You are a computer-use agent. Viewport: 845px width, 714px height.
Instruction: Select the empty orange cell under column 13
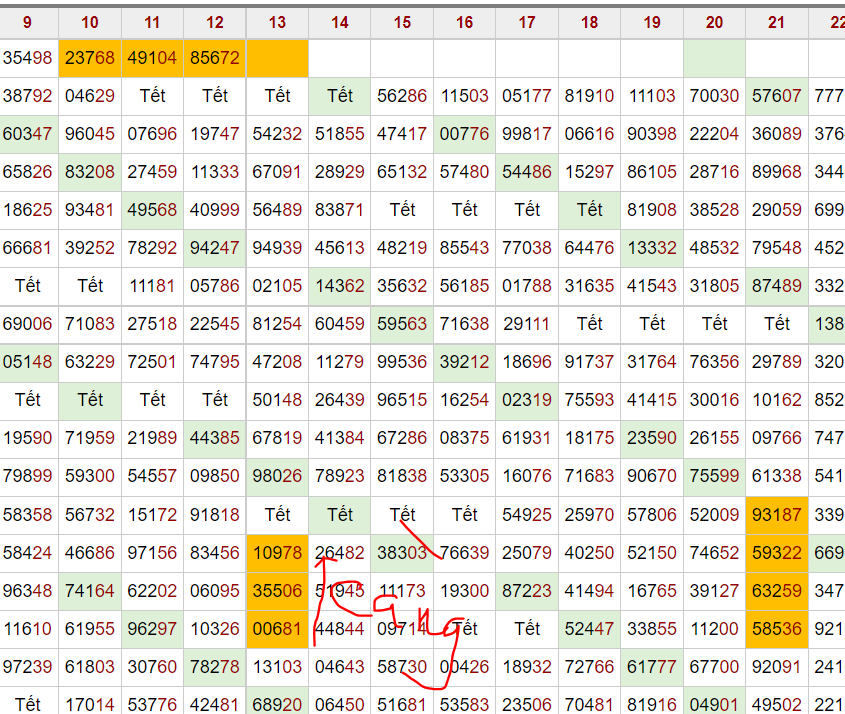(x=277, y=58)
